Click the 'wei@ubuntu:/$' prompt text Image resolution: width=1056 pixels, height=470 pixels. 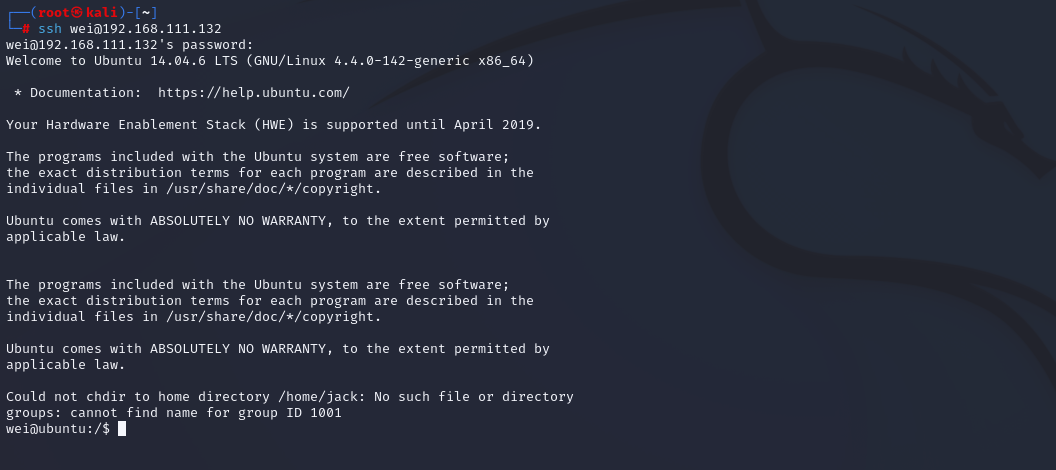[58, 429]
